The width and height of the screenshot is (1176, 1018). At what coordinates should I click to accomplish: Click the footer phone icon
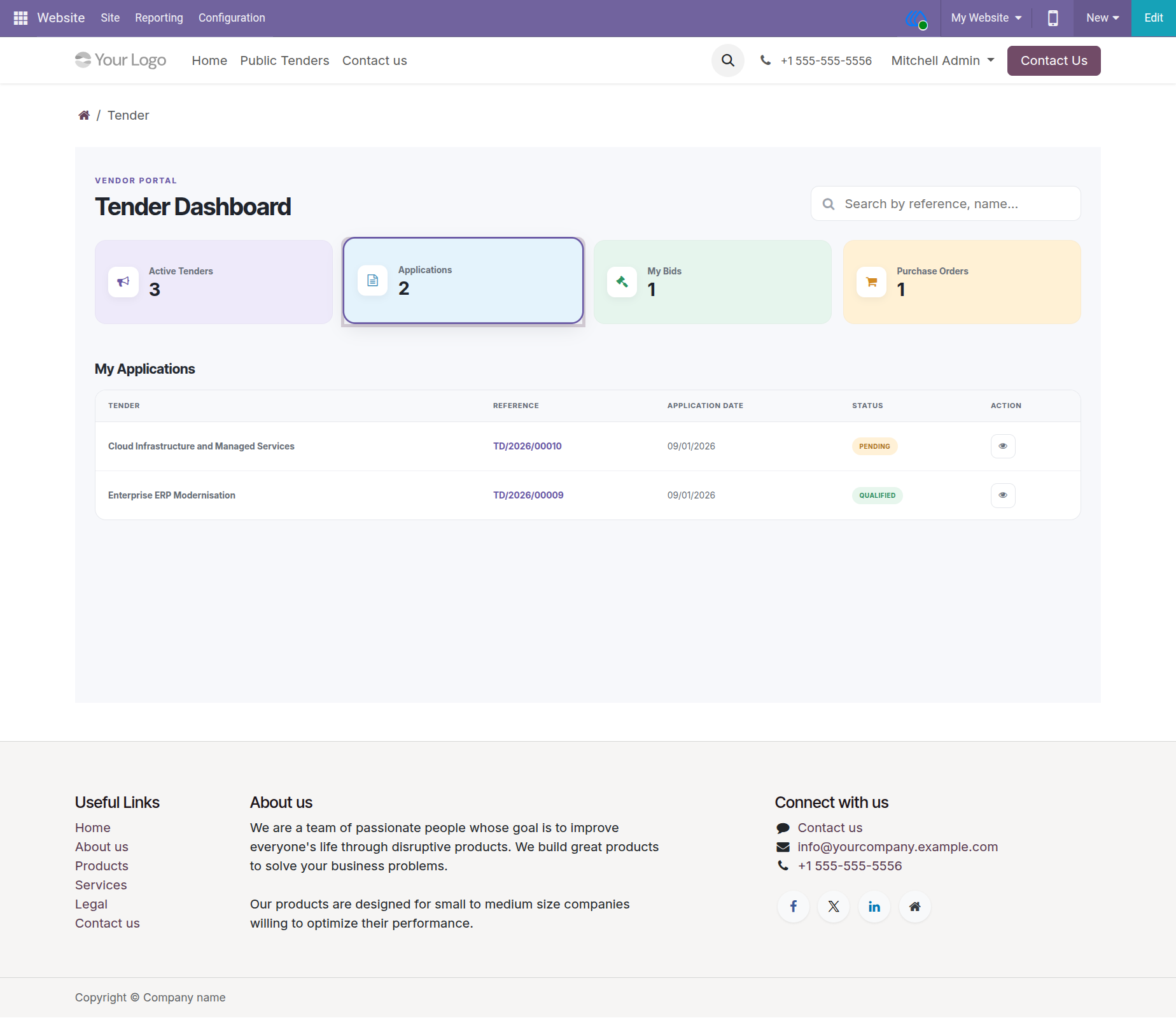coord(783,866)
